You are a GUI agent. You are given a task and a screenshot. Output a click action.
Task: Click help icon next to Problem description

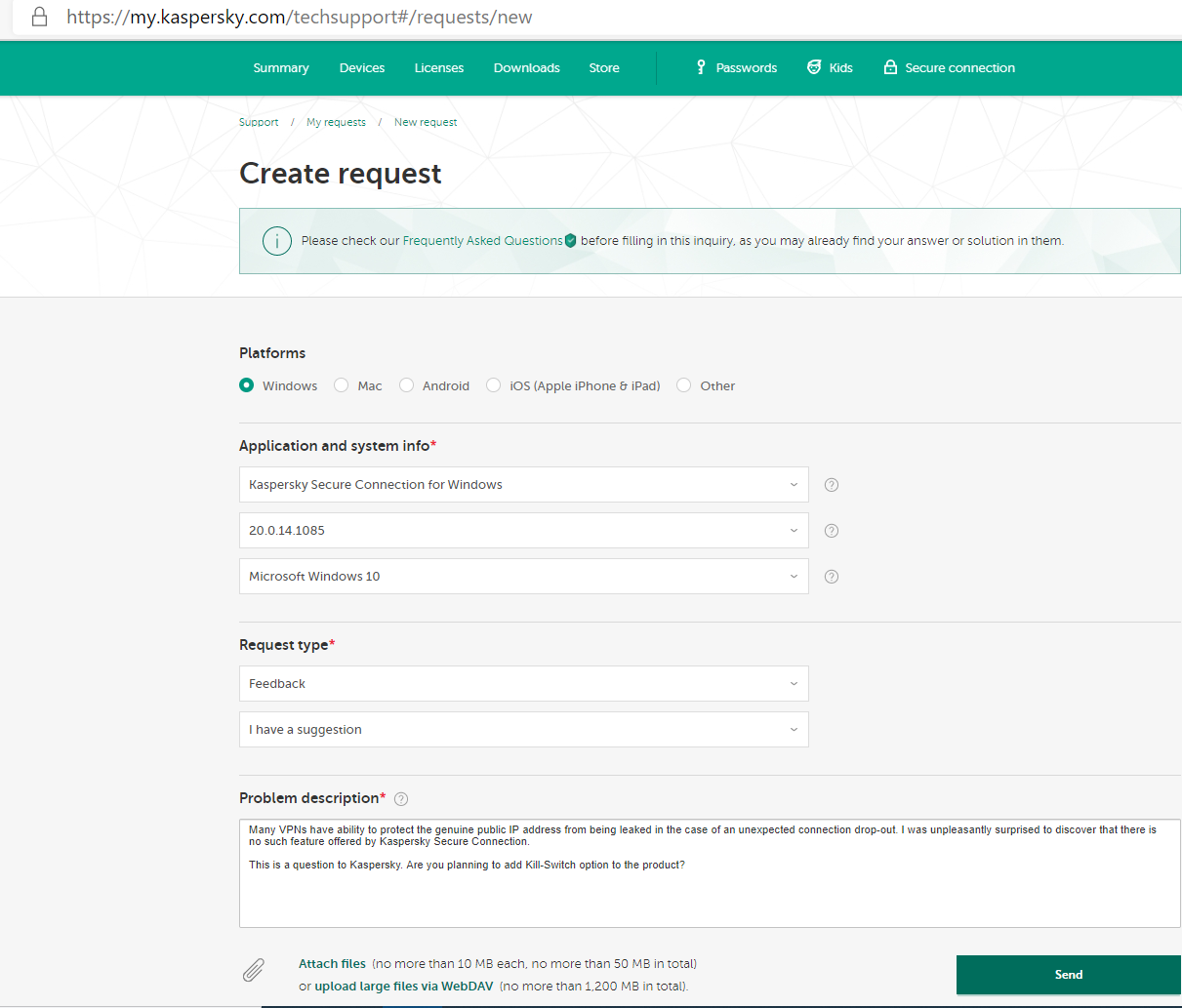[401, 799]
